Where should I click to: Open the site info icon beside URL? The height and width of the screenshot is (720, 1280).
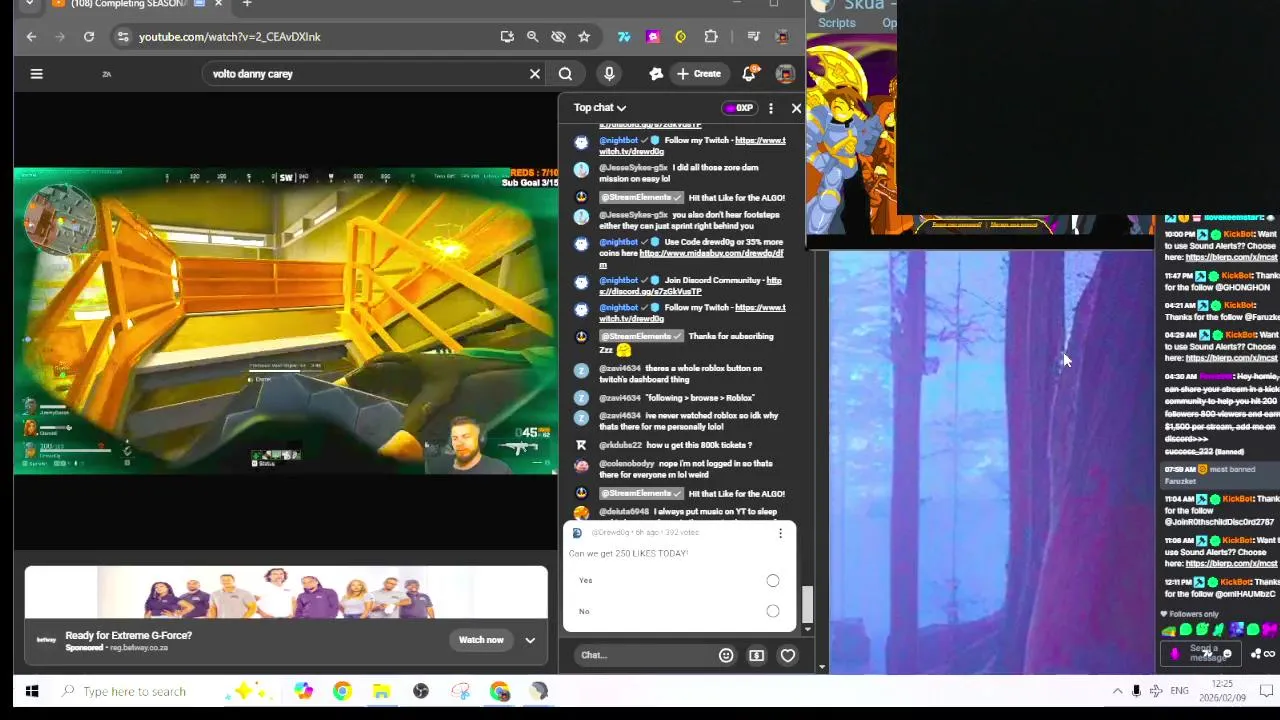[x=122, y=37]
